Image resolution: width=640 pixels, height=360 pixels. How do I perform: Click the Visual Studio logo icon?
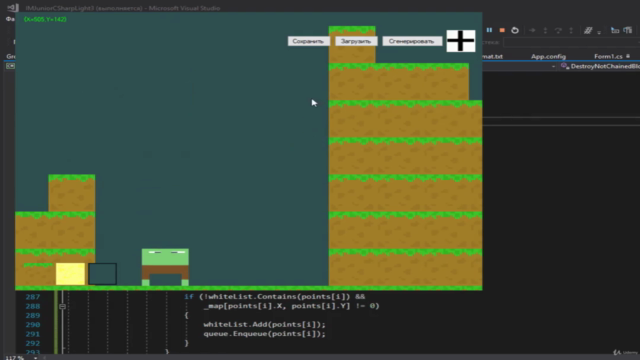[13, 8]
